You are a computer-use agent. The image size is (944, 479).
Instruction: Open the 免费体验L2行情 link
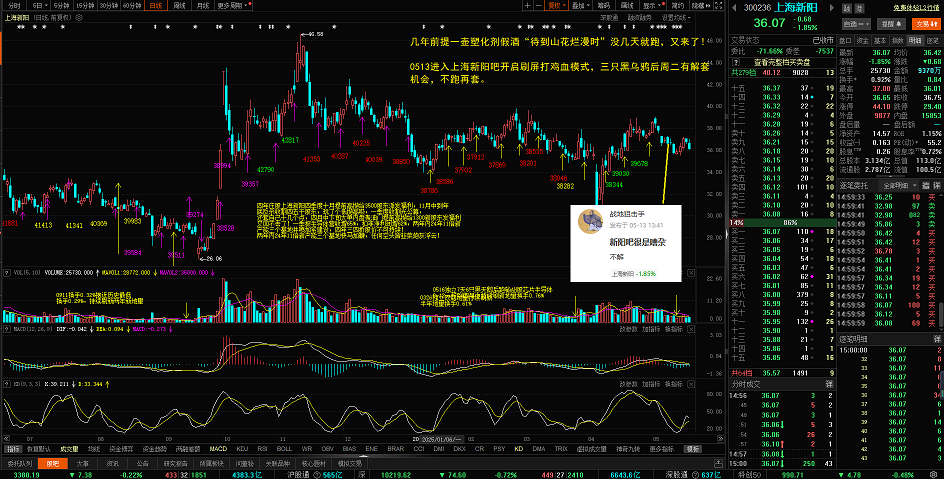click(x=917, y=8)
